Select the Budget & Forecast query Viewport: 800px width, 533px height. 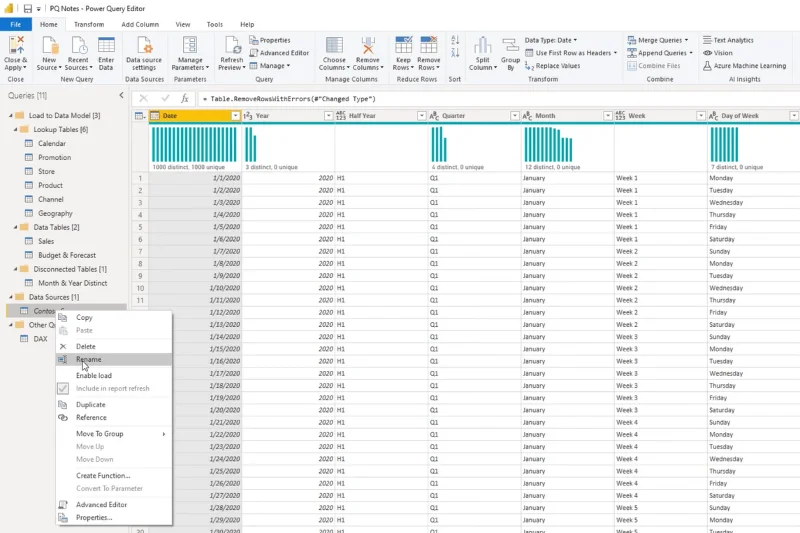(66, 255)
